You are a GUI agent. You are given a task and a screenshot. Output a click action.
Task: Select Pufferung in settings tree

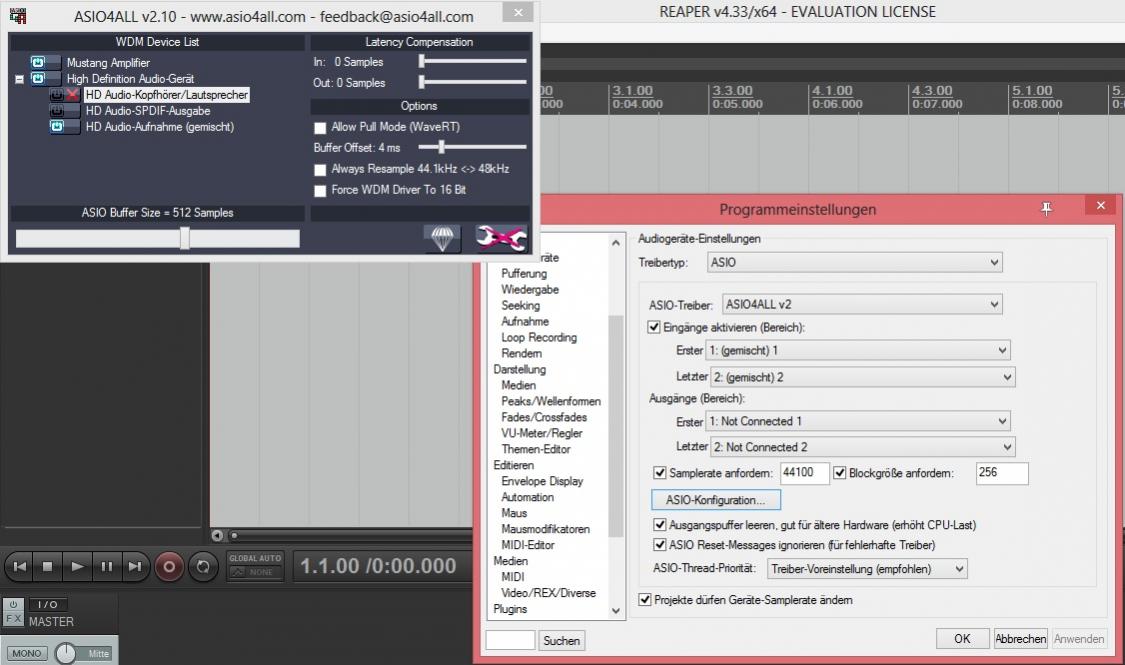pyautogui.click(x=524, y=273)
